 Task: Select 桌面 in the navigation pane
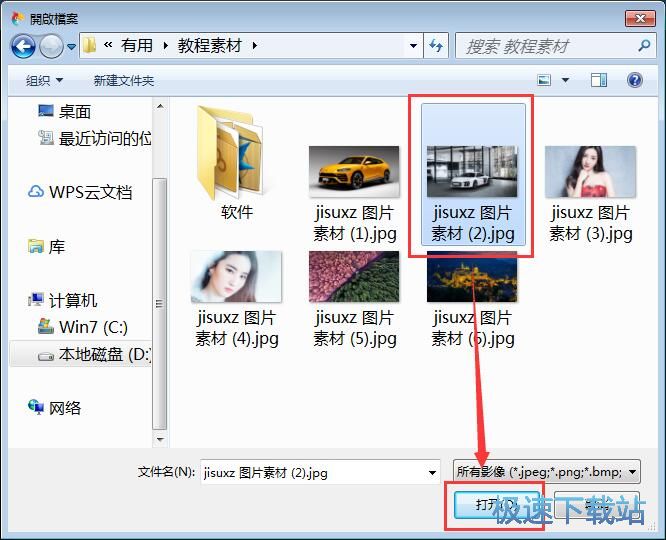click(75, 112)
